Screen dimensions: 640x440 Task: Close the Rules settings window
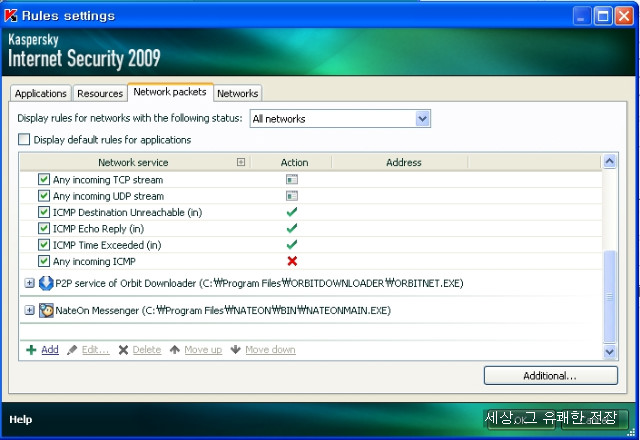(x=624, y=16)
